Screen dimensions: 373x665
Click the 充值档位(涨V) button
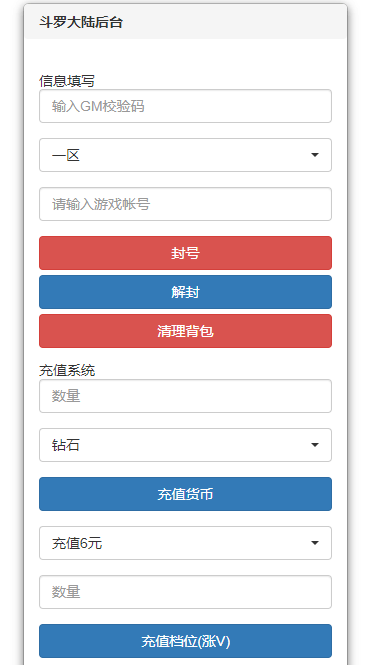(185, 641)
